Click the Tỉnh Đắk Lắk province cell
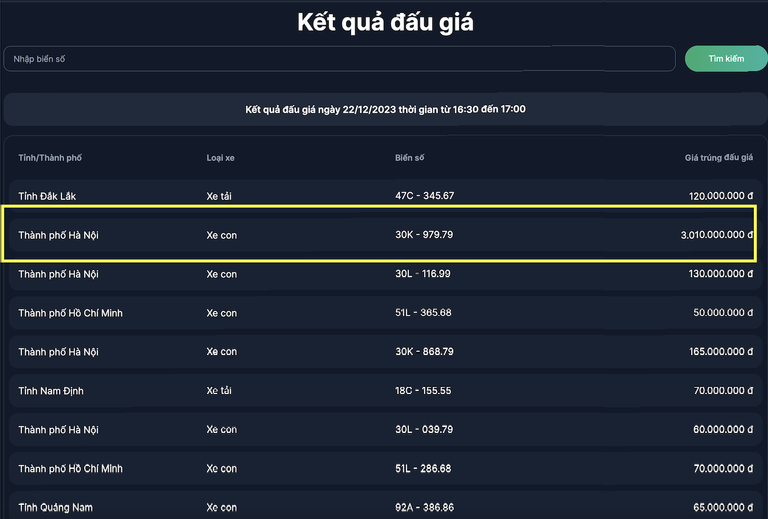768x519 pixels. click(x=47, y=196)
